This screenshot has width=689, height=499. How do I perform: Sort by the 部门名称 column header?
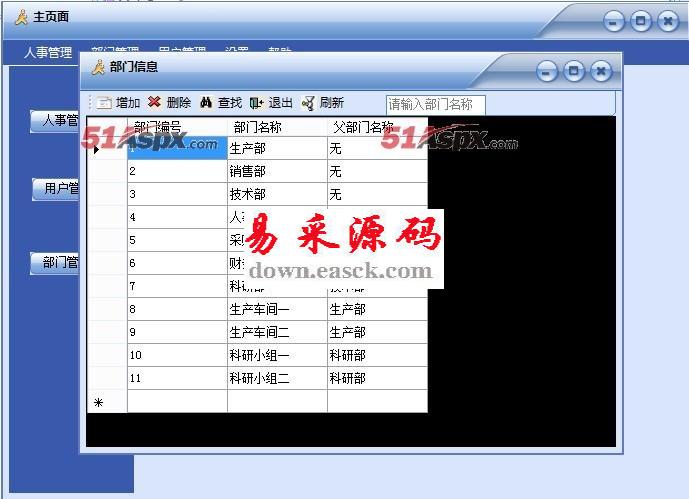pos(257,127)
